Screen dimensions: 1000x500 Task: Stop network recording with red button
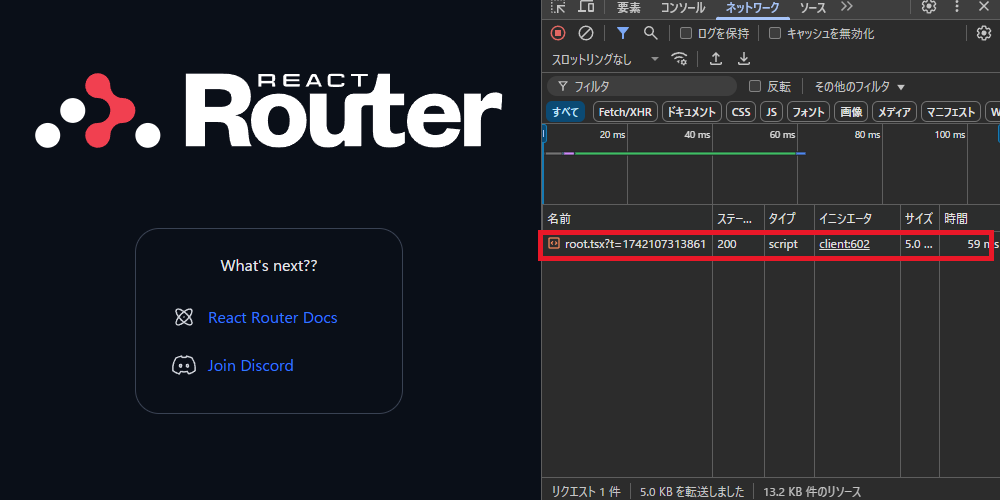coord(558,33)
